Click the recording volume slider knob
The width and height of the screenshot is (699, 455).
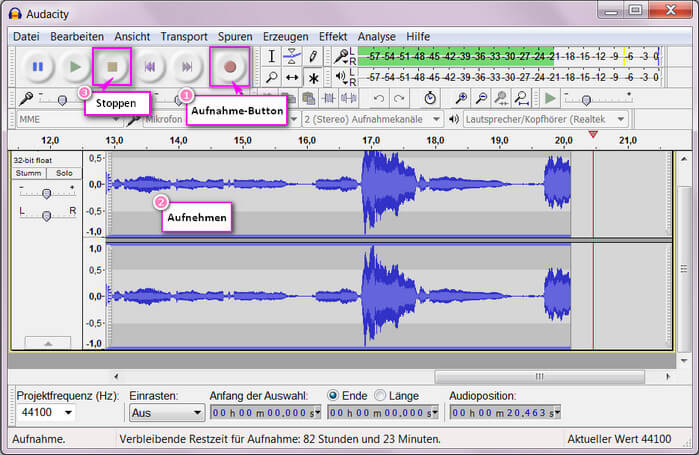click(x=62, y=101)
